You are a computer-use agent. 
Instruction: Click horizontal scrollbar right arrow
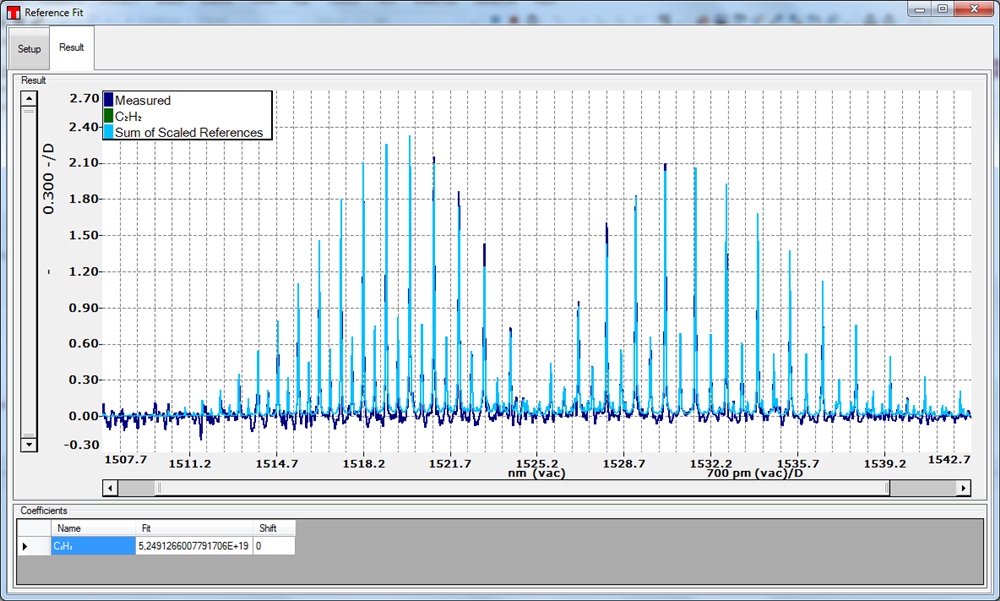963,488
